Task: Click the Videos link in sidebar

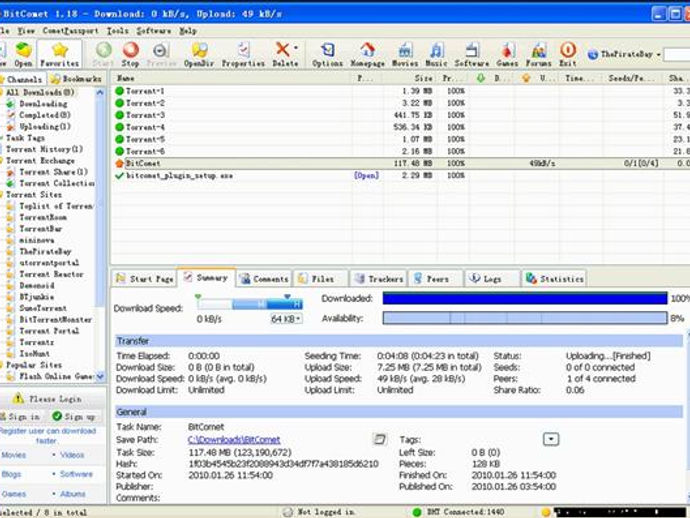Action: (x=72, y=455)
